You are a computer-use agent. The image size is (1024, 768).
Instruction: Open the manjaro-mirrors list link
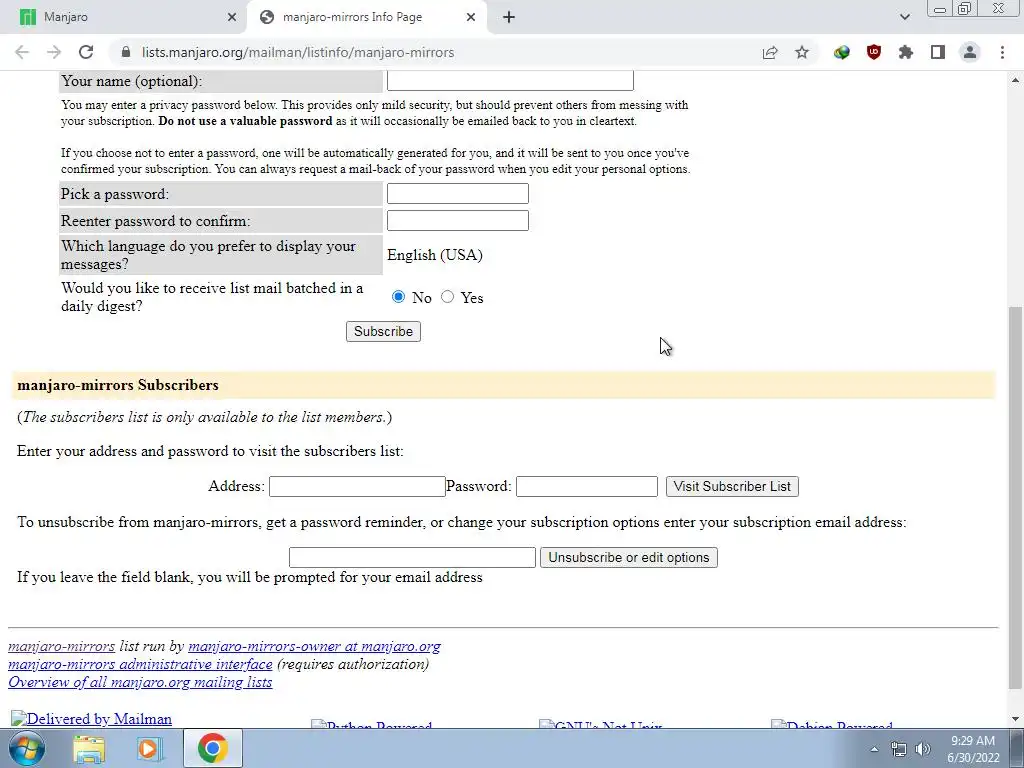(61, 647)
